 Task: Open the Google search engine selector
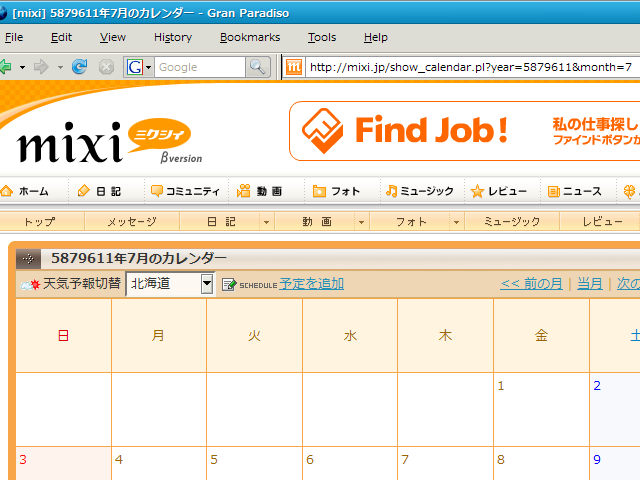139,67
